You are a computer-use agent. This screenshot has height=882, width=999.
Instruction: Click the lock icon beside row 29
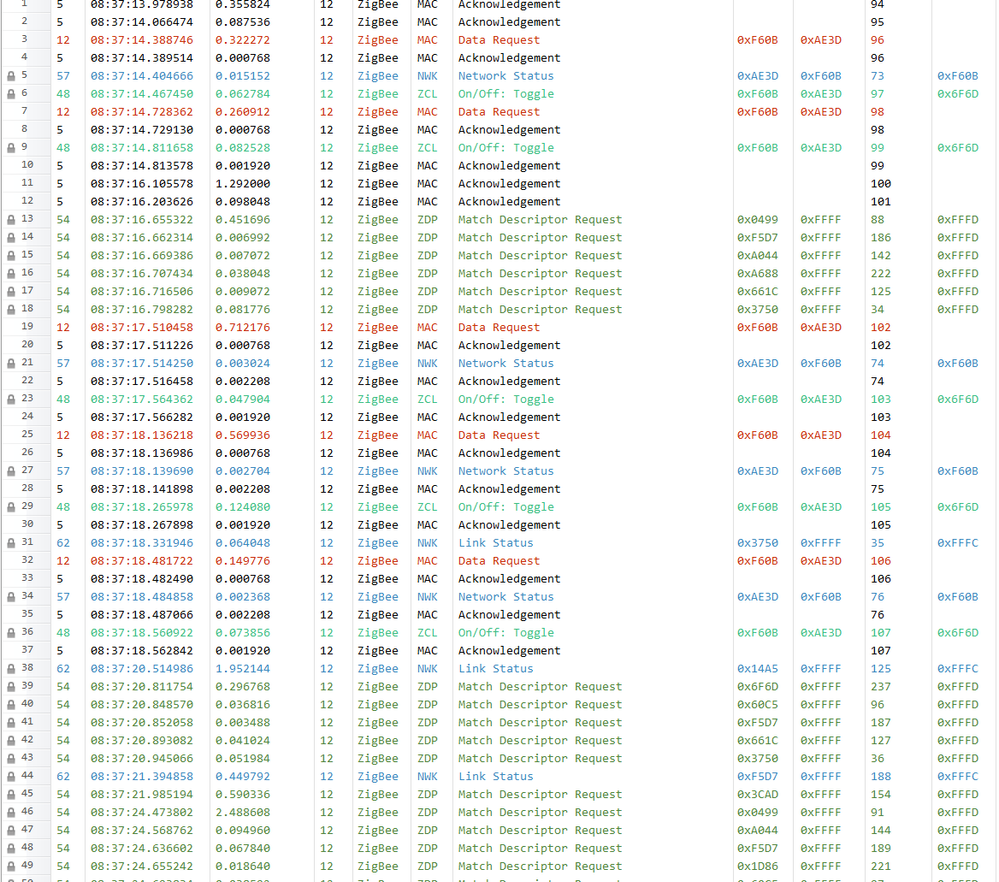tap(11, 507)
